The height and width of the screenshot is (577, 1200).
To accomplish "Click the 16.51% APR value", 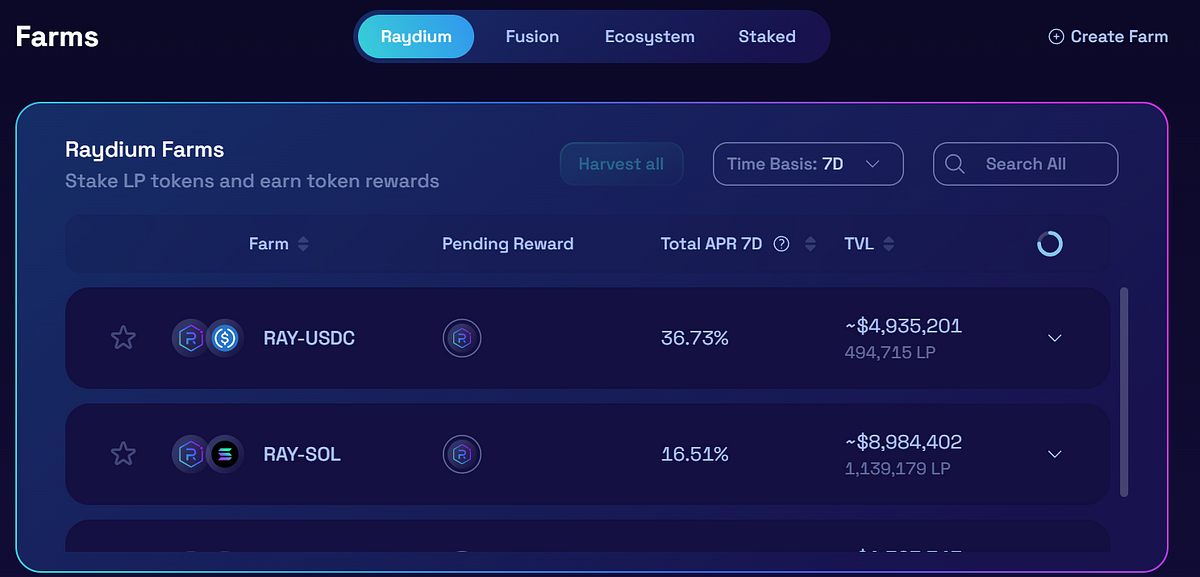I will (695, 454).
